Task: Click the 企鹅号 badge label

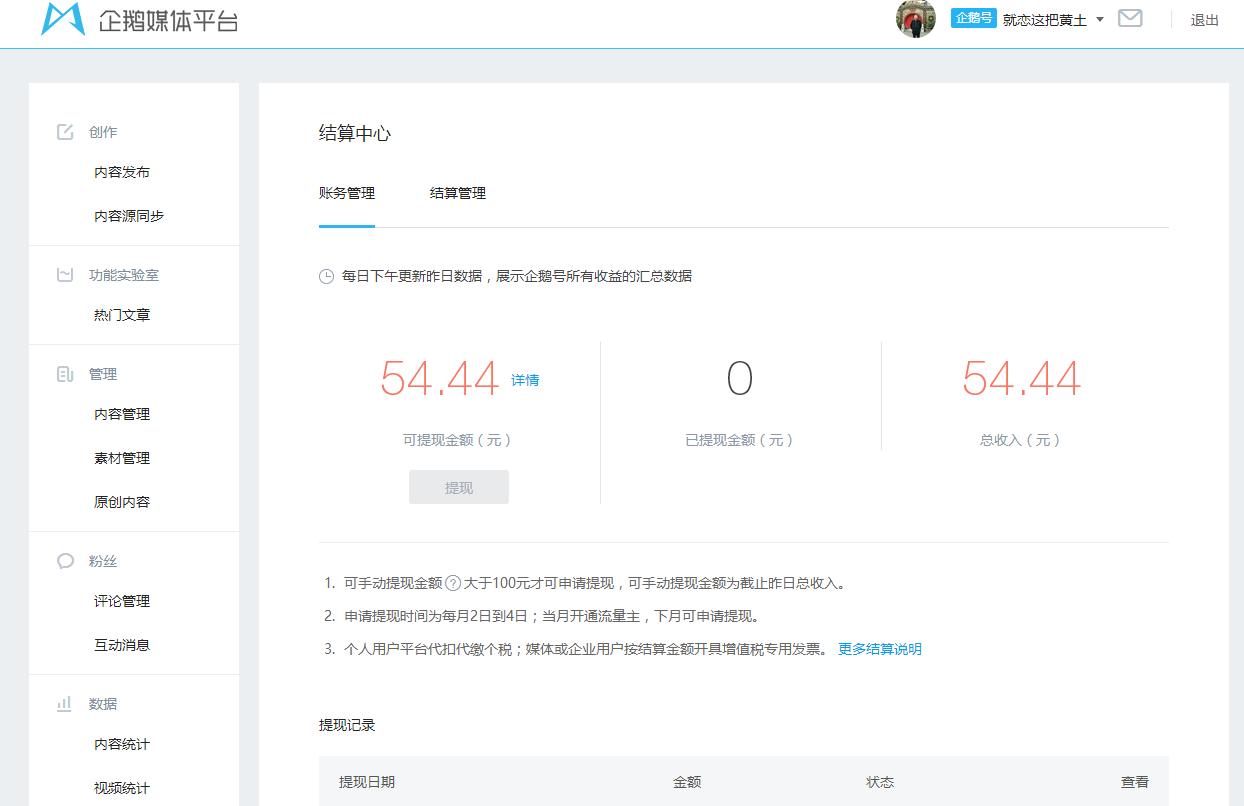Action: [x=973, y=17]
